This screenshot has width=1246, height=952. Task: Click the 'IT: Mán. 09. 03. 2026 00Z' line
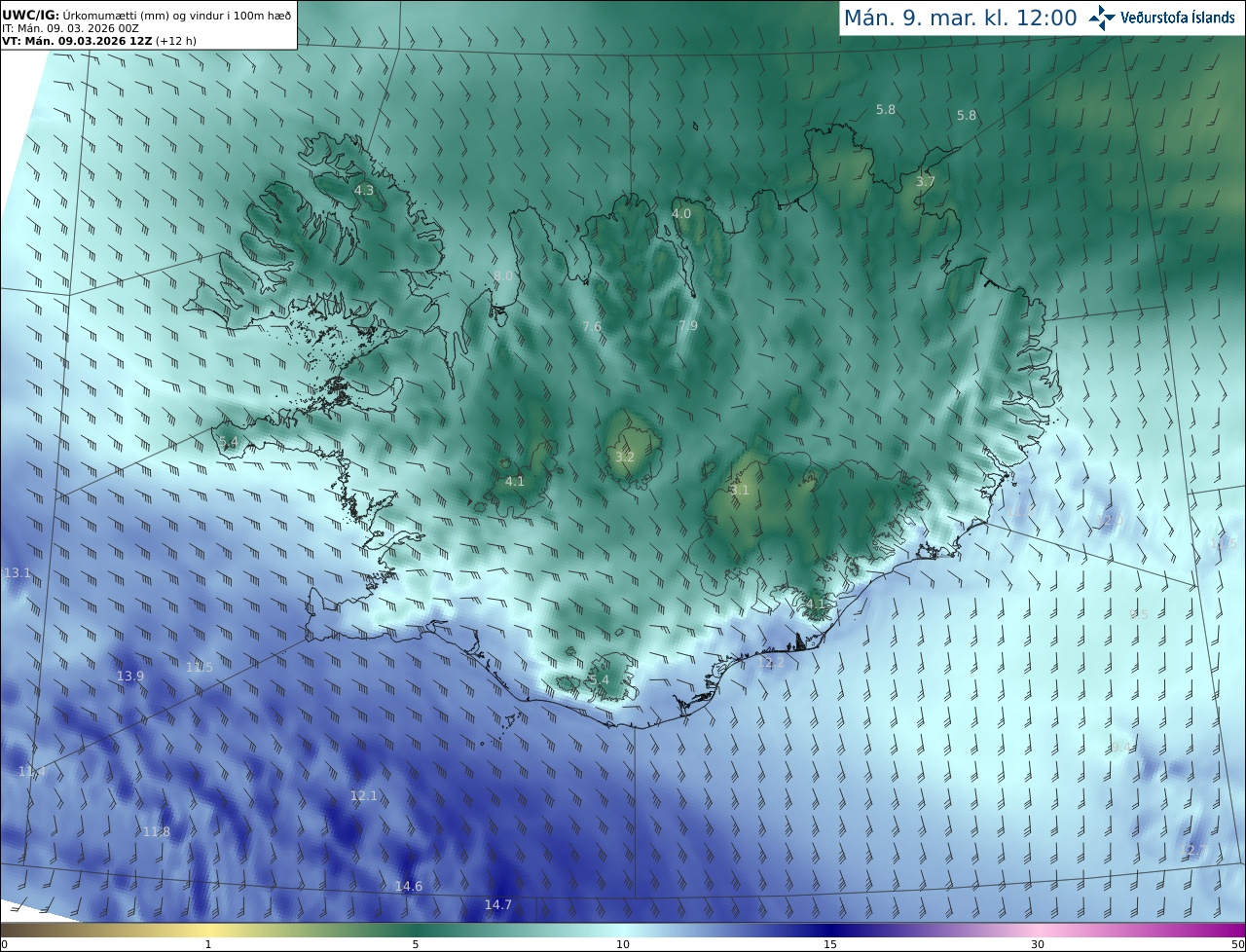tap(70, 28)
